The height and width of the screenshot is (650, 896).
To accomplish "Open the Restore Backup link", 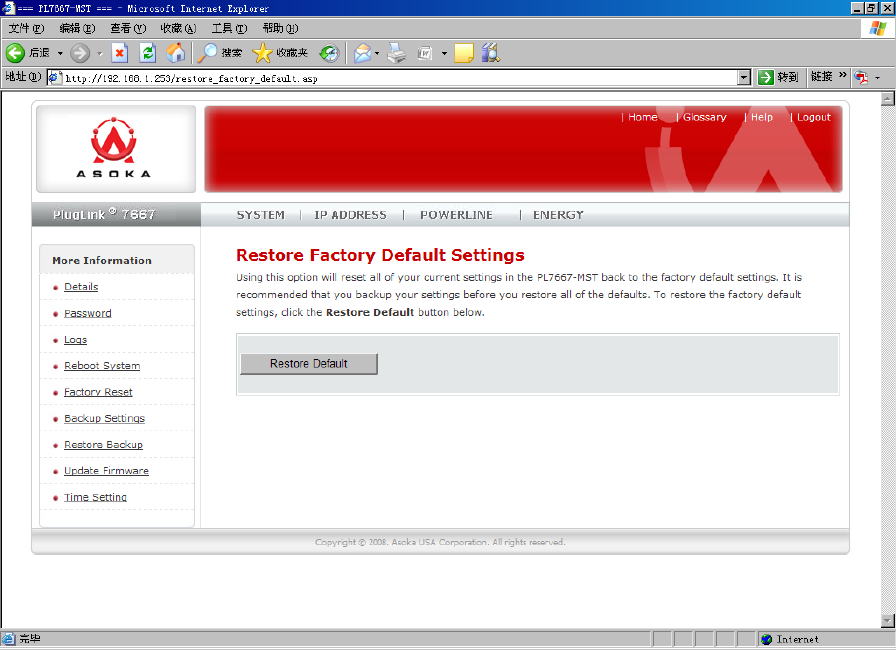I will 103,444.
